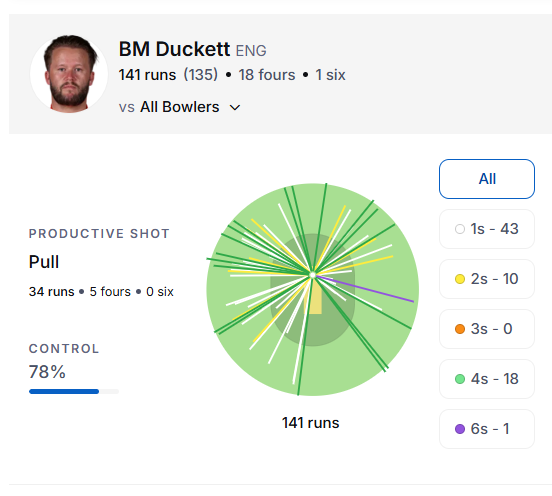552x496 pixels.
Task: Show only 4s - 18 shots
Action: coord(487,379)
